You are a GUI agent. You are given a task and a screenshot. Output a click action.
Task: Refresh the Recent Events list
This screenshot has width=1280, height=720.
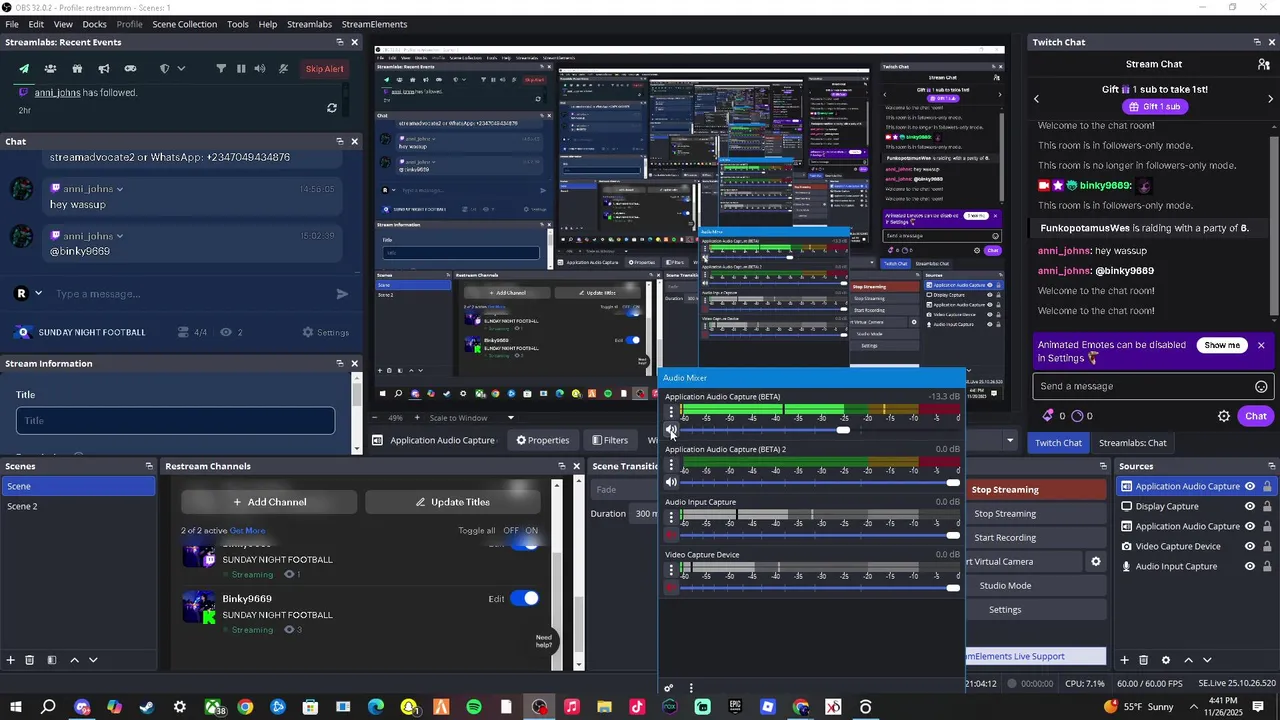332,108
